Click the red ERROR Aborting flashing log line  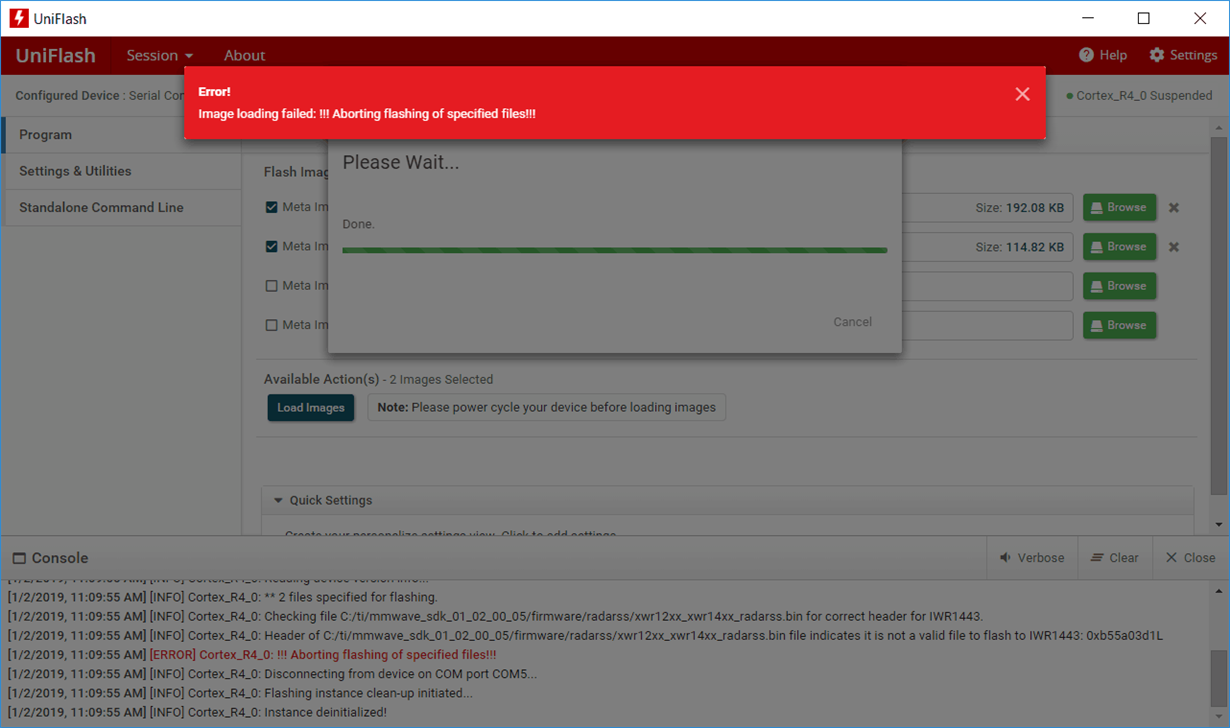click(x=252, y=655)
